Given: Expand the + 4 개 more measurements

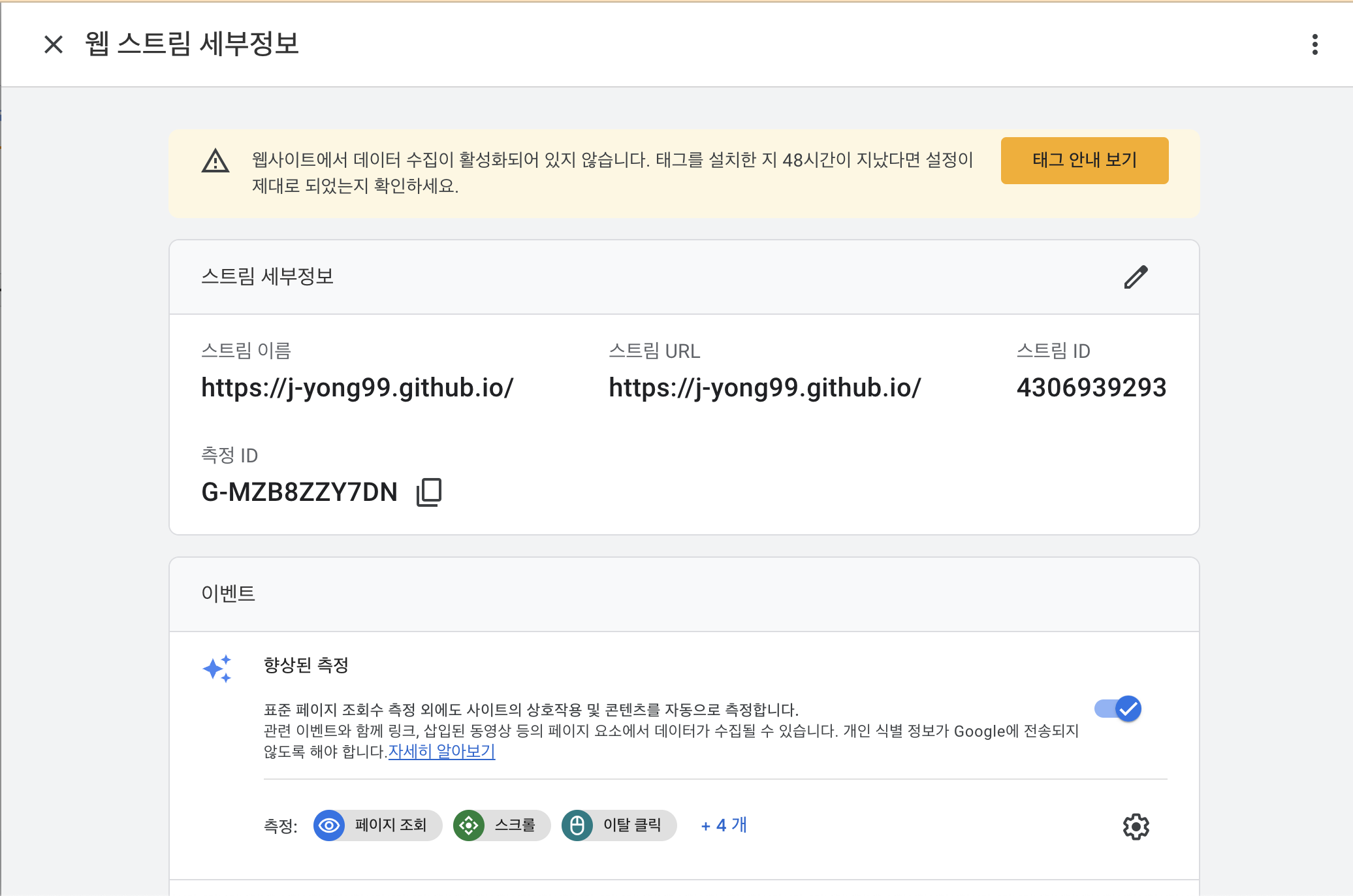Looking at the screenshot, I should [724, 825].
